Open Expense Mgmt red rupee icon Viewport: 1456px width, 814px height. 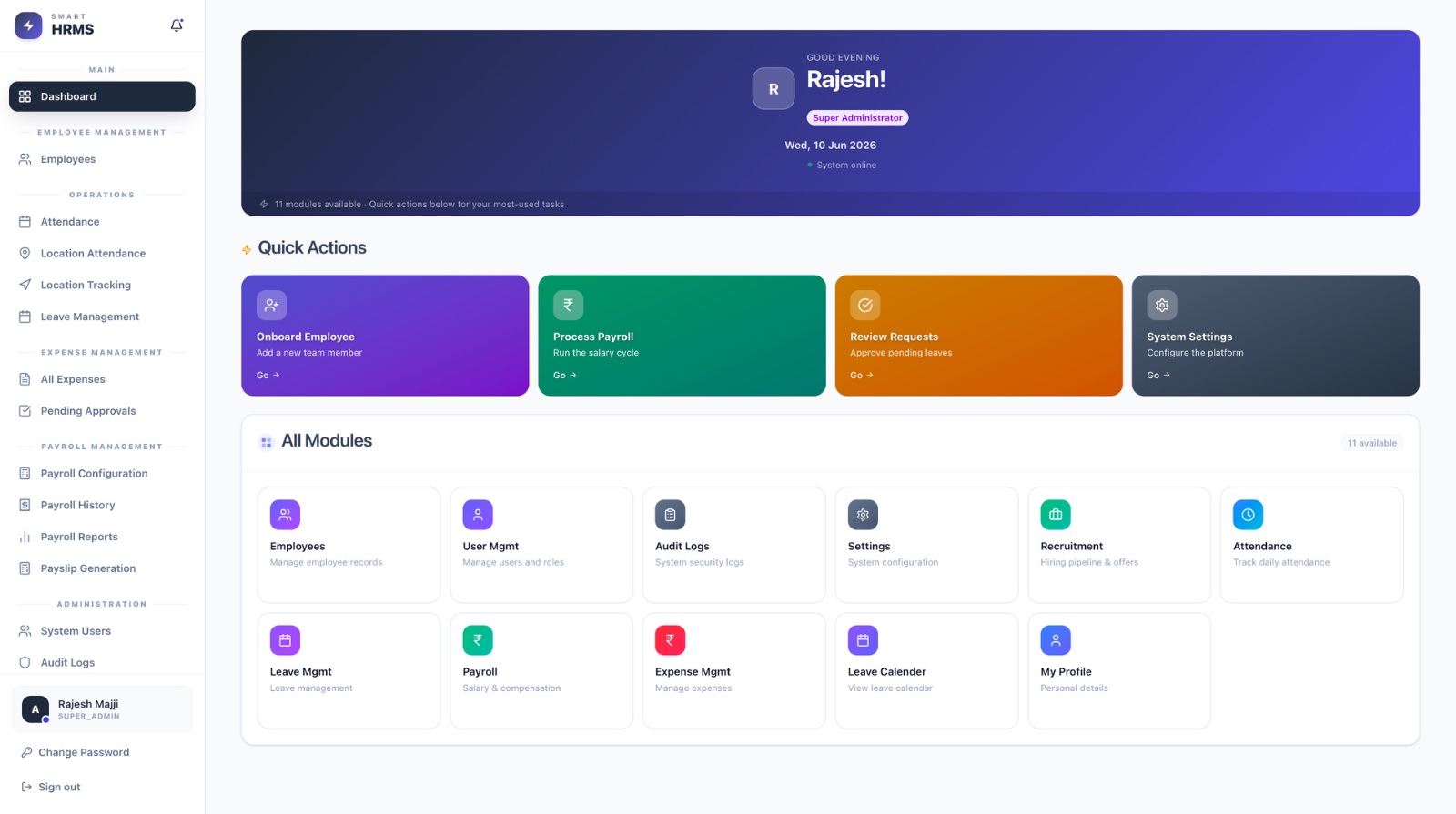click(670, 640)
